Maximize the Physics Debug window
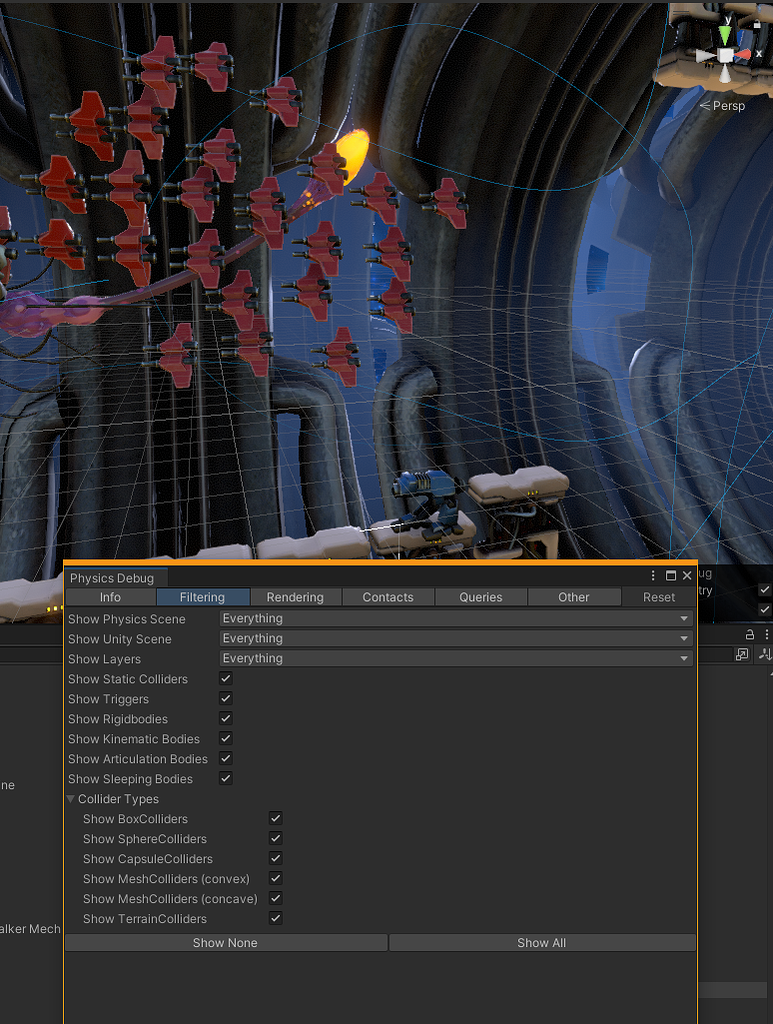 tap(671, 576)
